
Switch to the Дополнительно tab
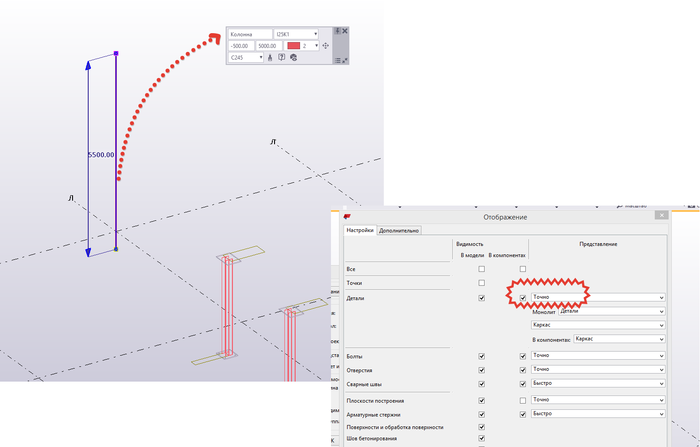(399, 230)
